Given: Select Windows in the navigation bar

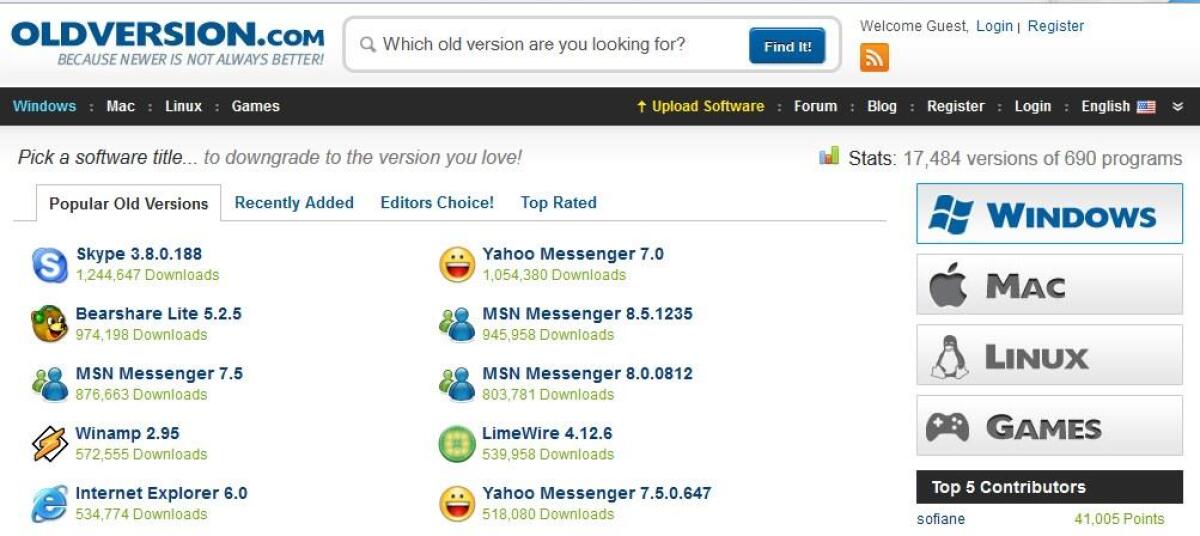Looking at the screenshot, I should (x=44, y=106).
